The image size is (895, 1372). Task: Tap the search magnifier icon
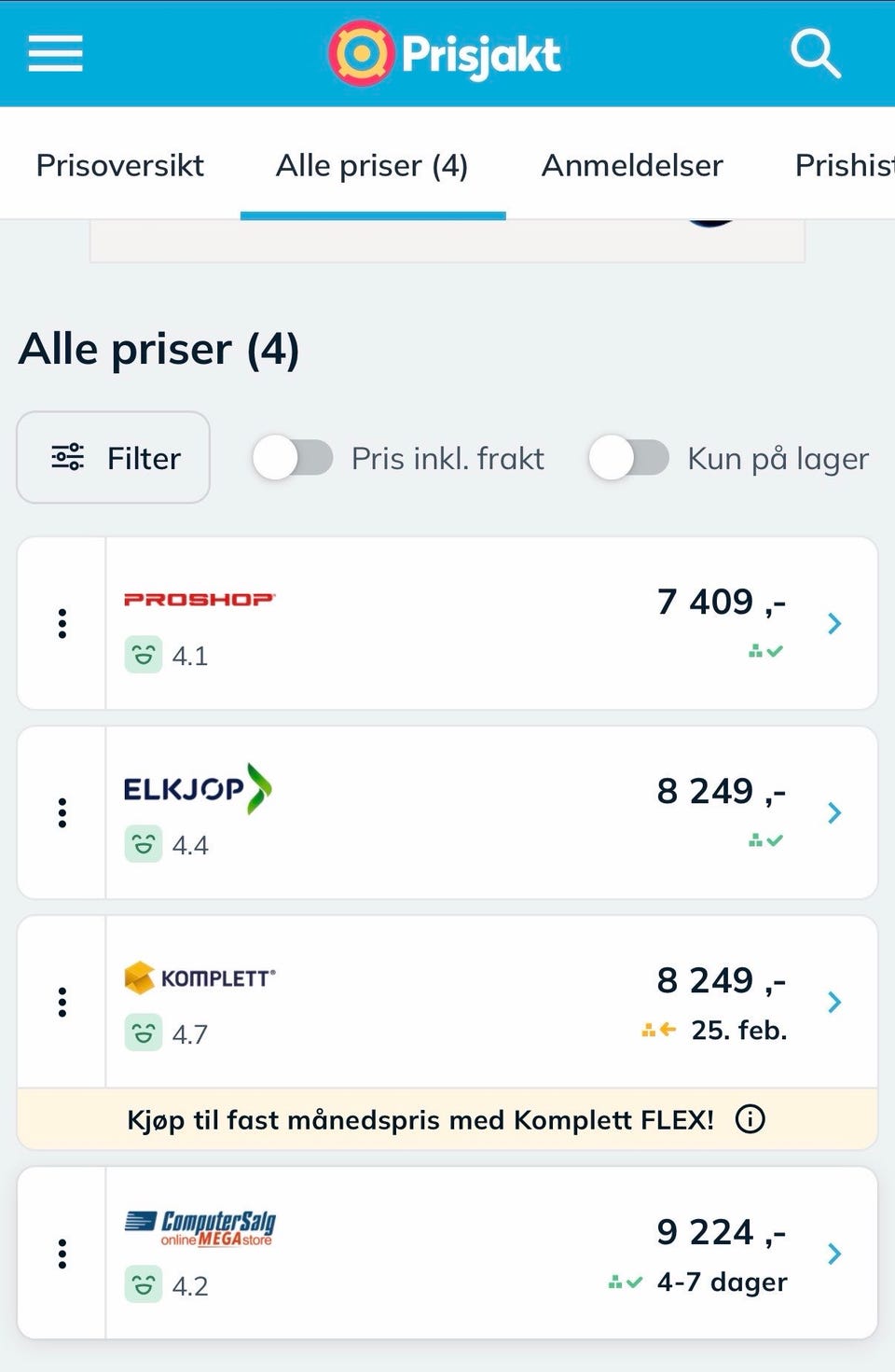pyautogui.click(x=815, y=53)
